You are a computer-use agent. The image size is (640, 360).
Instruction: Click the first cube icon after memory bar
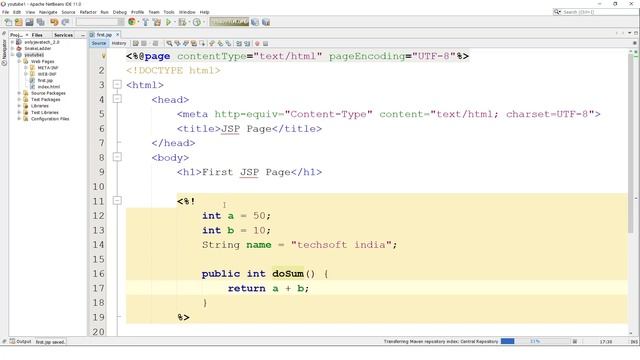pos(255,22)
